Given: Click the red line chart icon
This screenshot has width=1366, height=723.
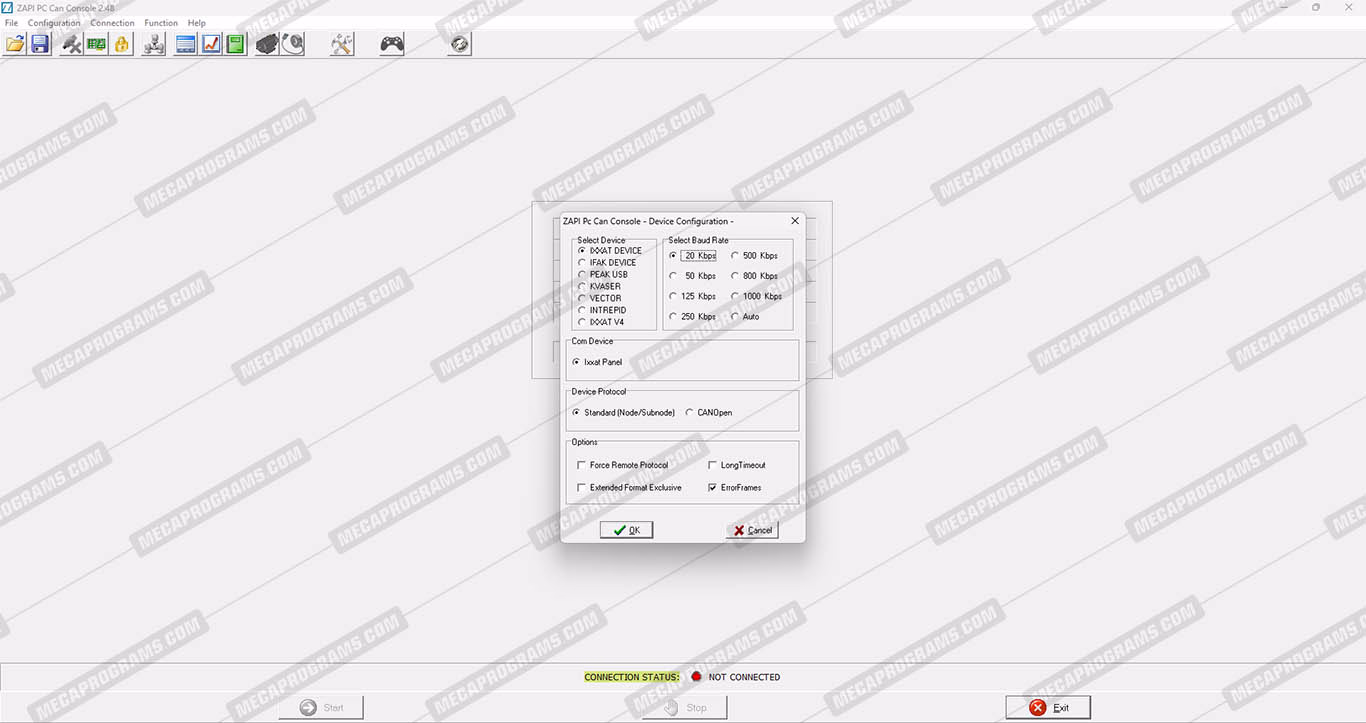Looking at the screenshot, I should (x=211, y=44).
